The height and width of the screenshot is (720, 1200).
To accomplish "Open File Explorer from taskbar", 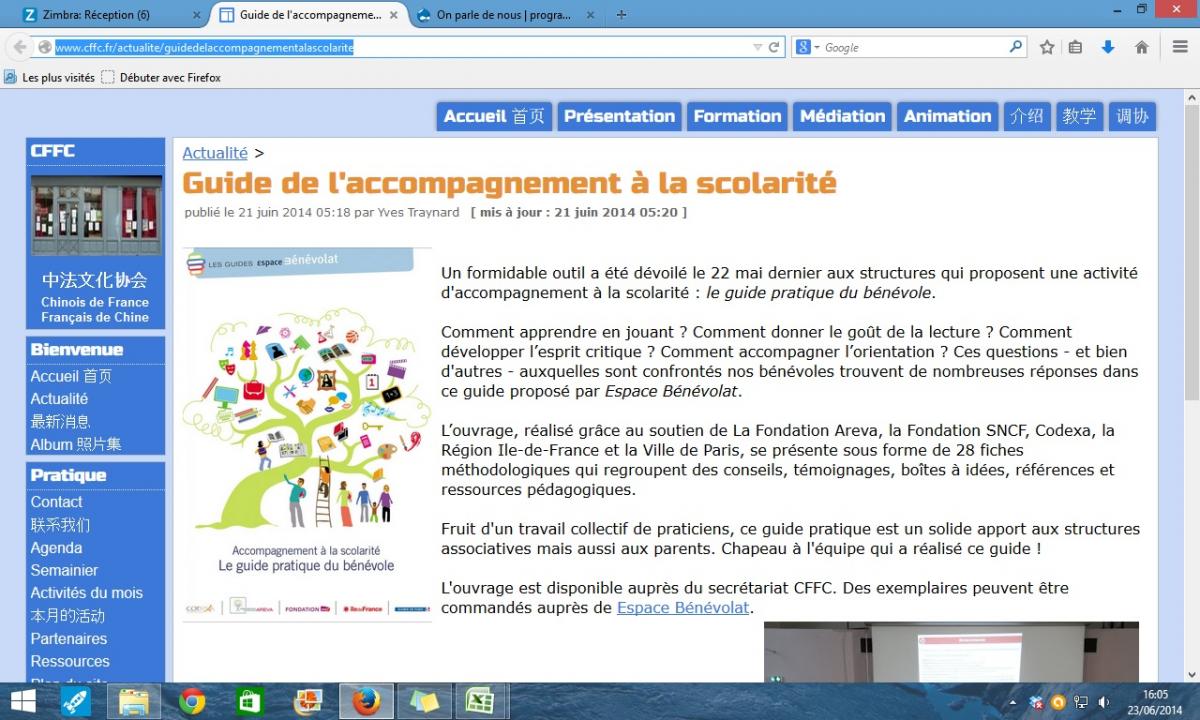I will pos(133,701).
